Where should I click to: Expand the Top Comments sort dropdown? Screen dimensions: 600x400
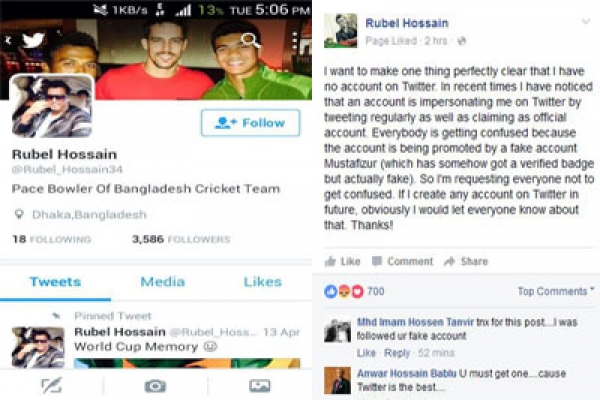556,291
